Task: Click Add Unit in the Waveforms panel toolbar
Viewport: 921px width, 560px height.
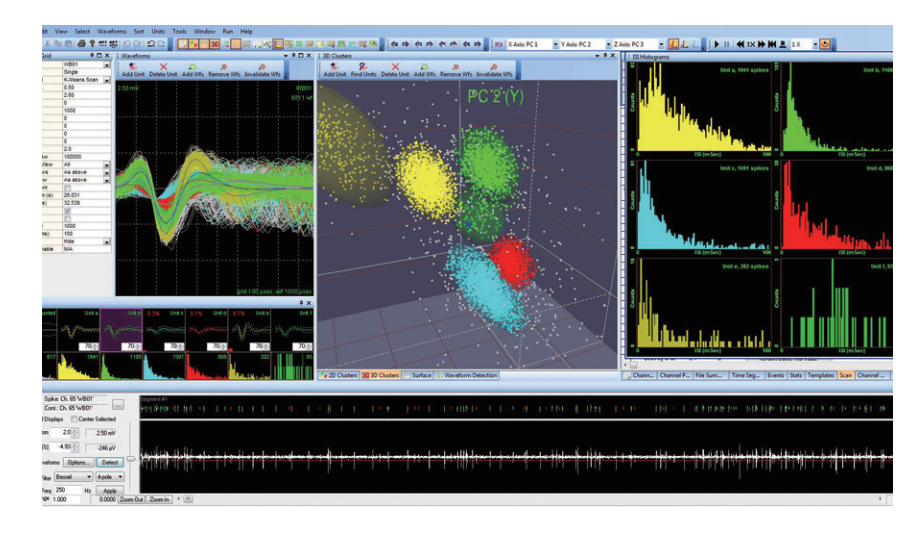Action: coord(133,71)
